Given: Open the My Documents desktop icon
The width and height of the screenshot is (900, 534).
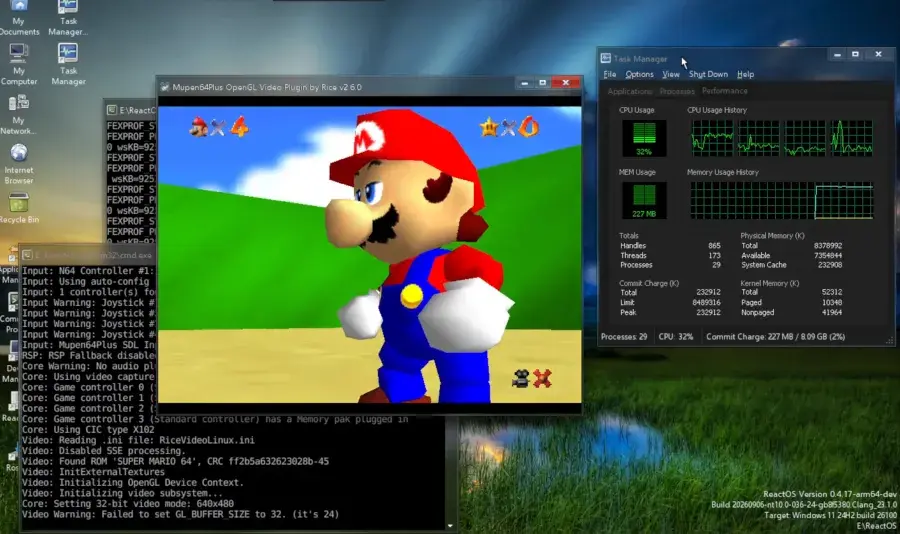Looking at the screenshot, I should (x=19, y=17).
